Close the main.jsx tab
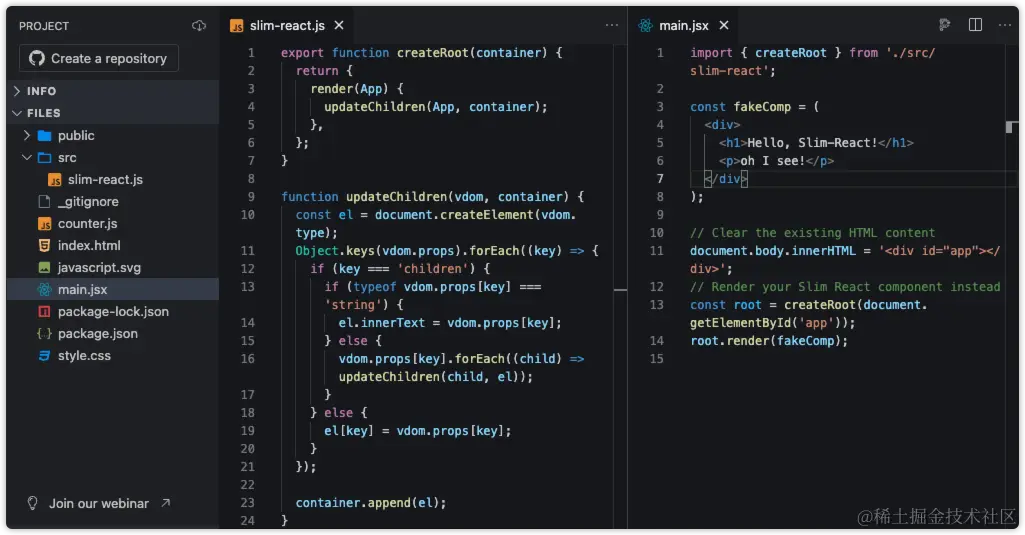The image size is (1025, 535). 724,25
